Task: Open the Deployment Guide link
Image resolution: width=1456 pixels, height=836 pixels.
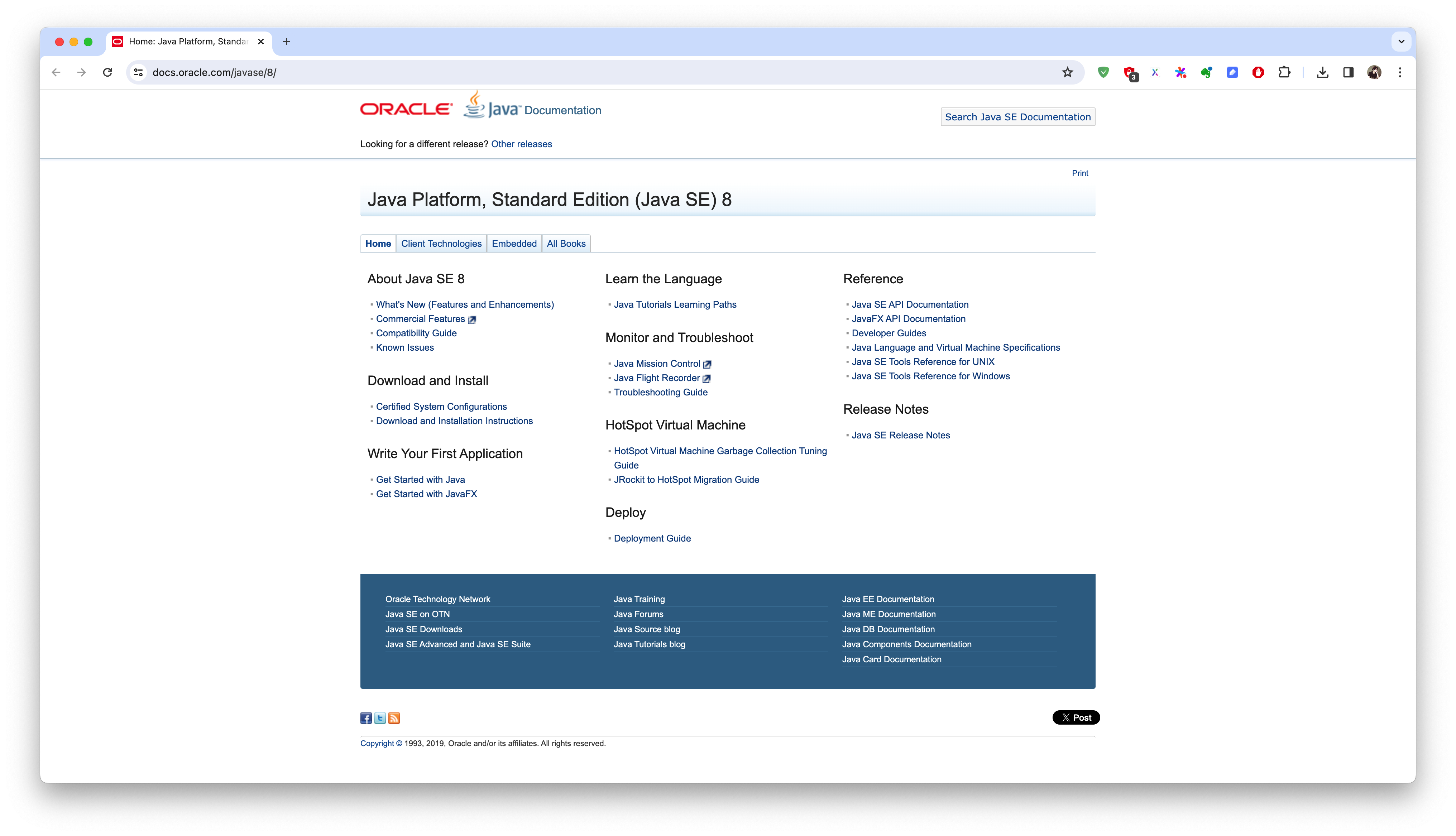Action: [x=652, y=538]
